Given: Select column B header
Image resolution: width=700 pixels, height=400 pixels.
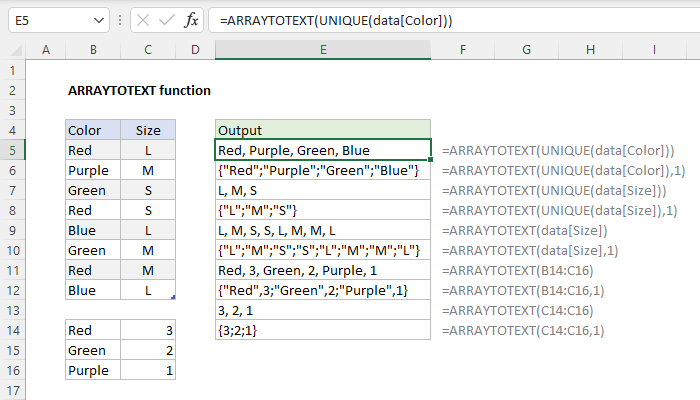Looking at the screenshot, I should 93,50.
